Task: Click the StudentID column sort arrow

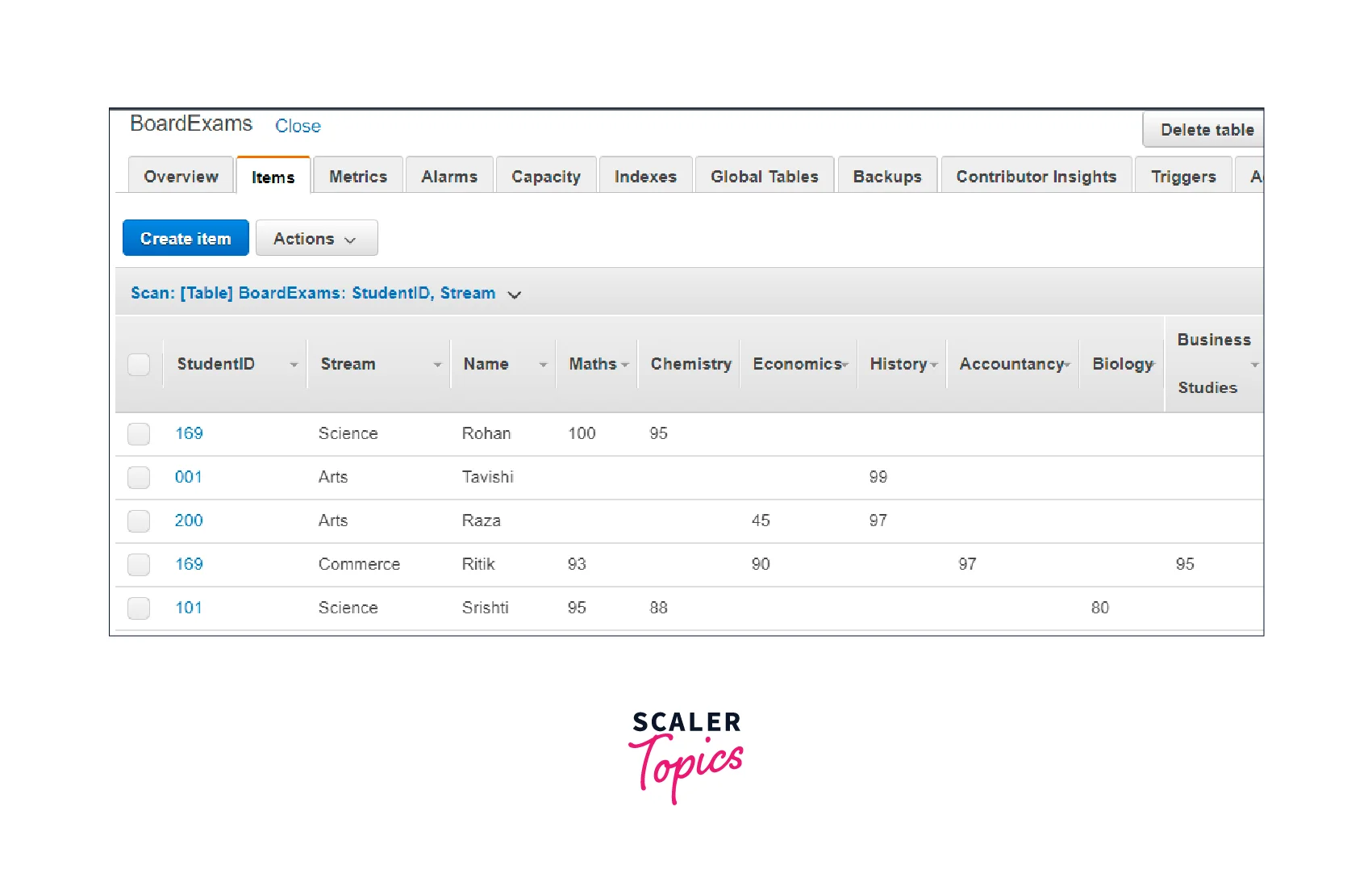Action: [294, 365]
